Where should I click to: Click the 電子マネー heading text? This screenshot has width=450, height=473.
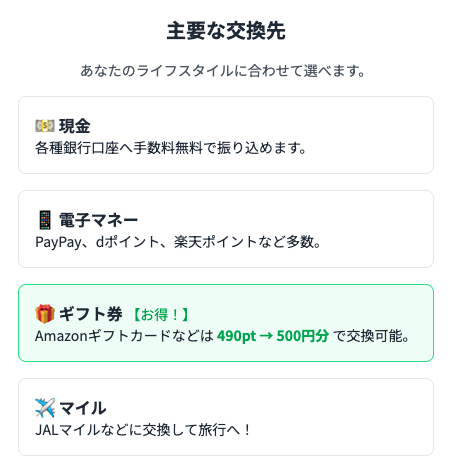[x=98, y=220]
